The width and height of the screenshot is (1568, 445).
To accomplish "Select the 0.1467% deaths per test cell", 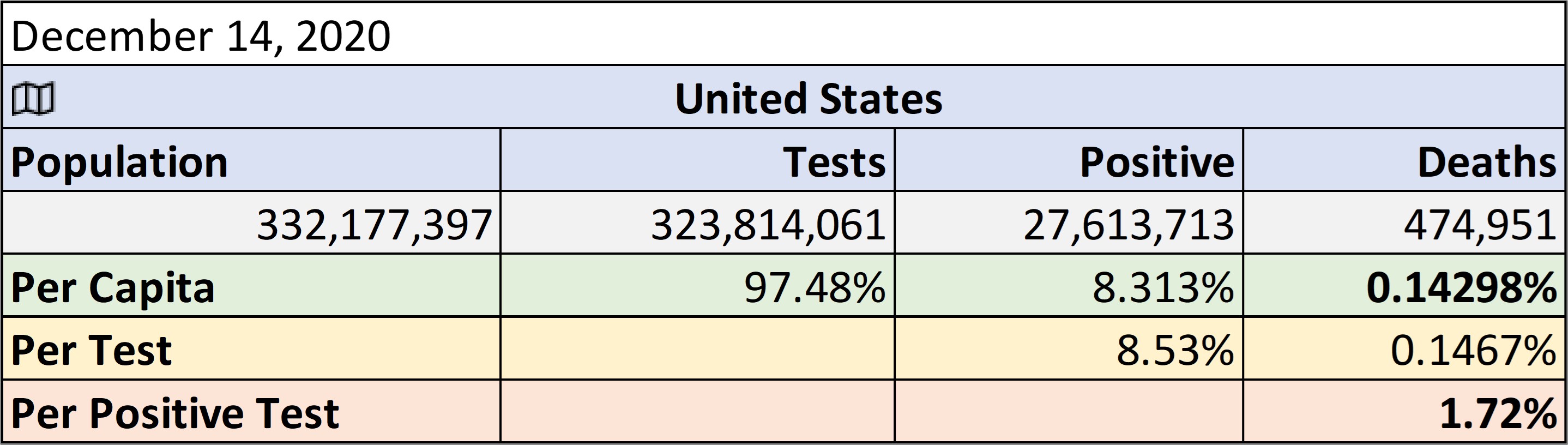I will pyautogui.click(x=1404, y=348).
